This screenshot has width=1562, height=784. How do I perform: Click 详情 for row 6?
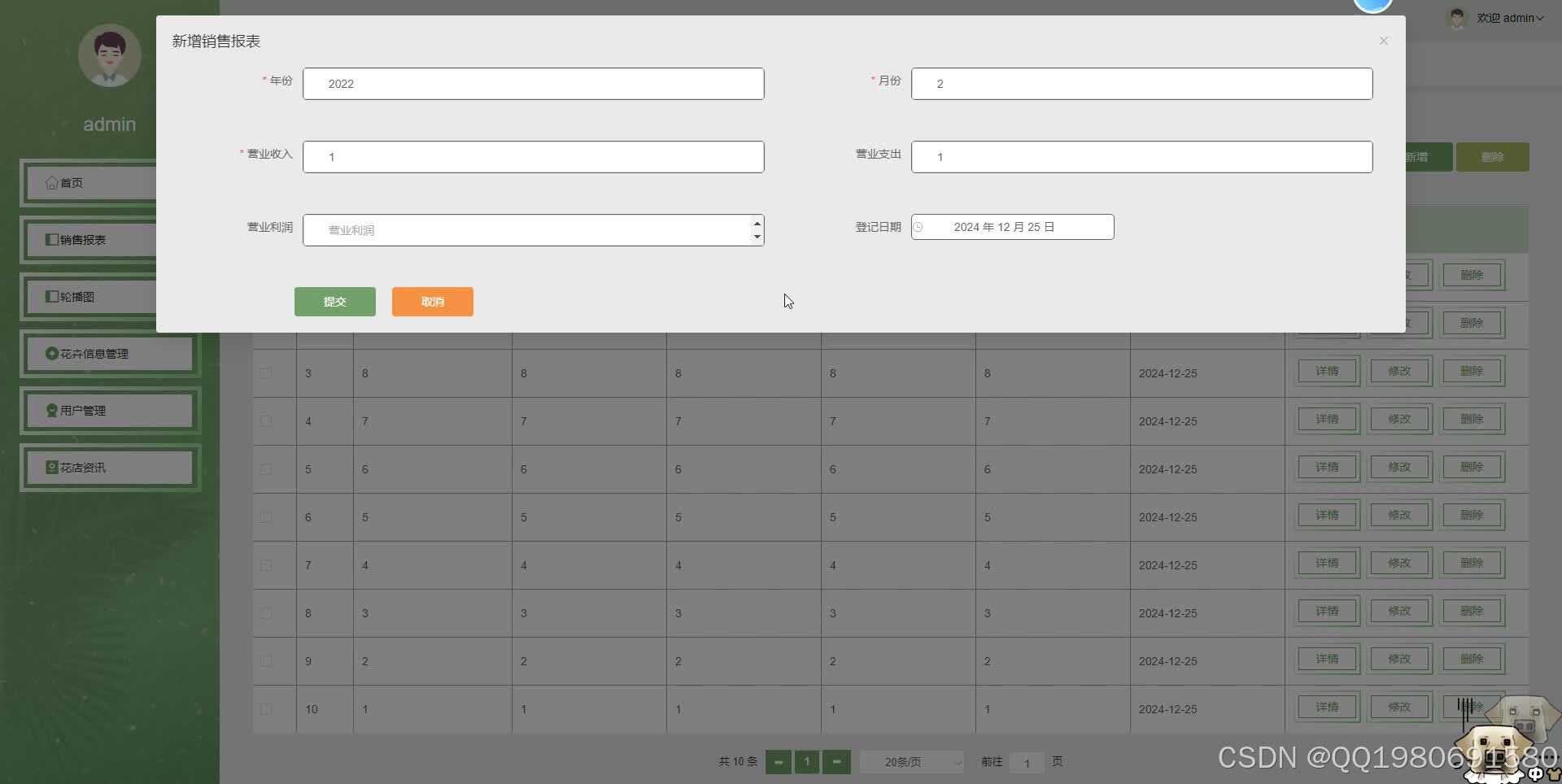(1327, 515)
